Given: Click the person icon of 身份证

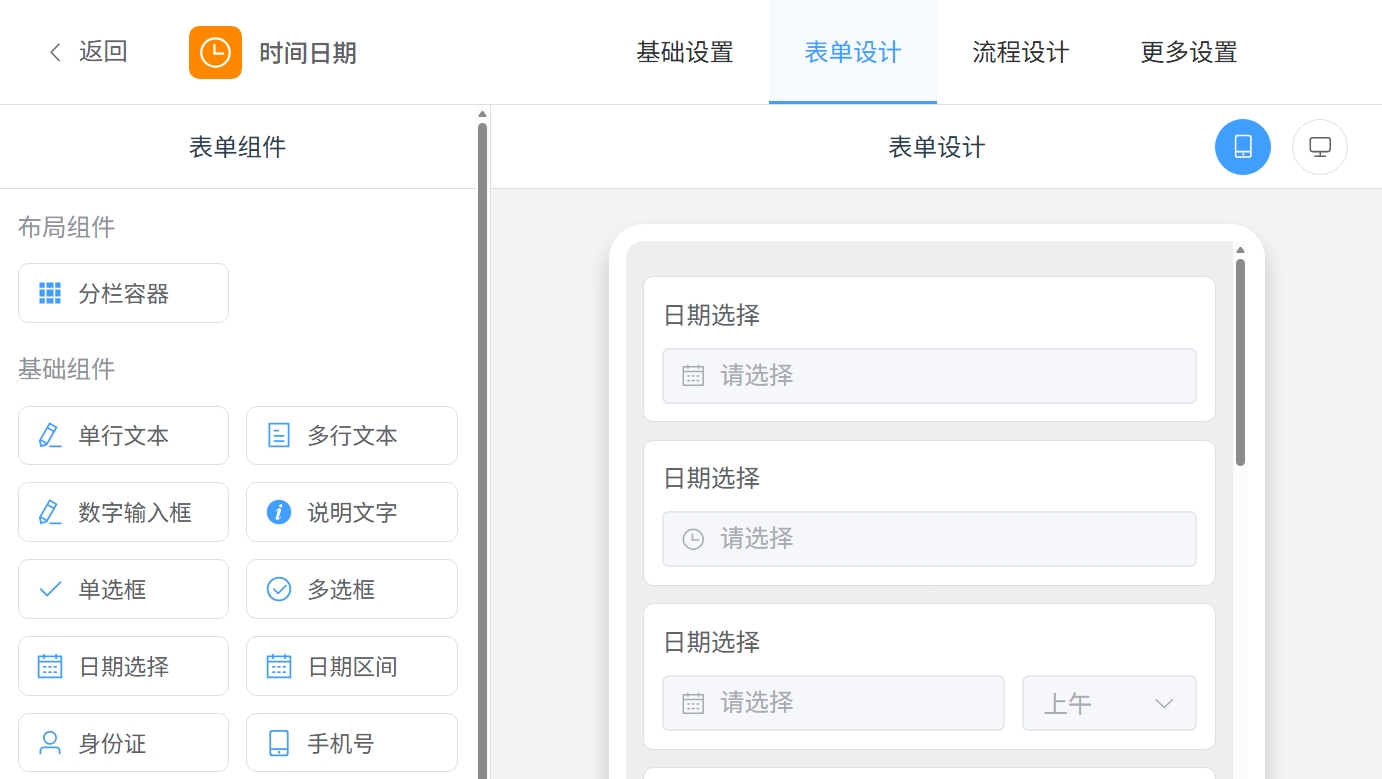Looking at the screenshot, I should click(x=50, y=743).
